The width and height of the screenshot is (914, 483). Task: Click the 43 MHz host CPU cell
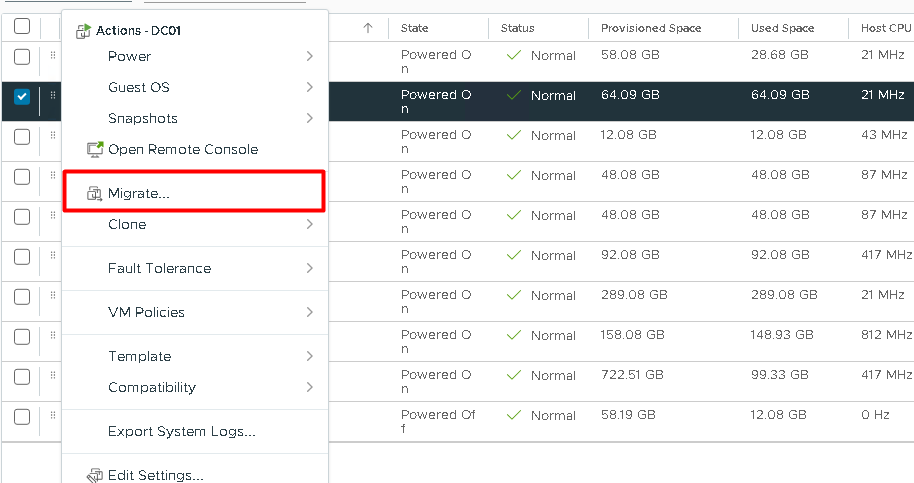point(884,135)
